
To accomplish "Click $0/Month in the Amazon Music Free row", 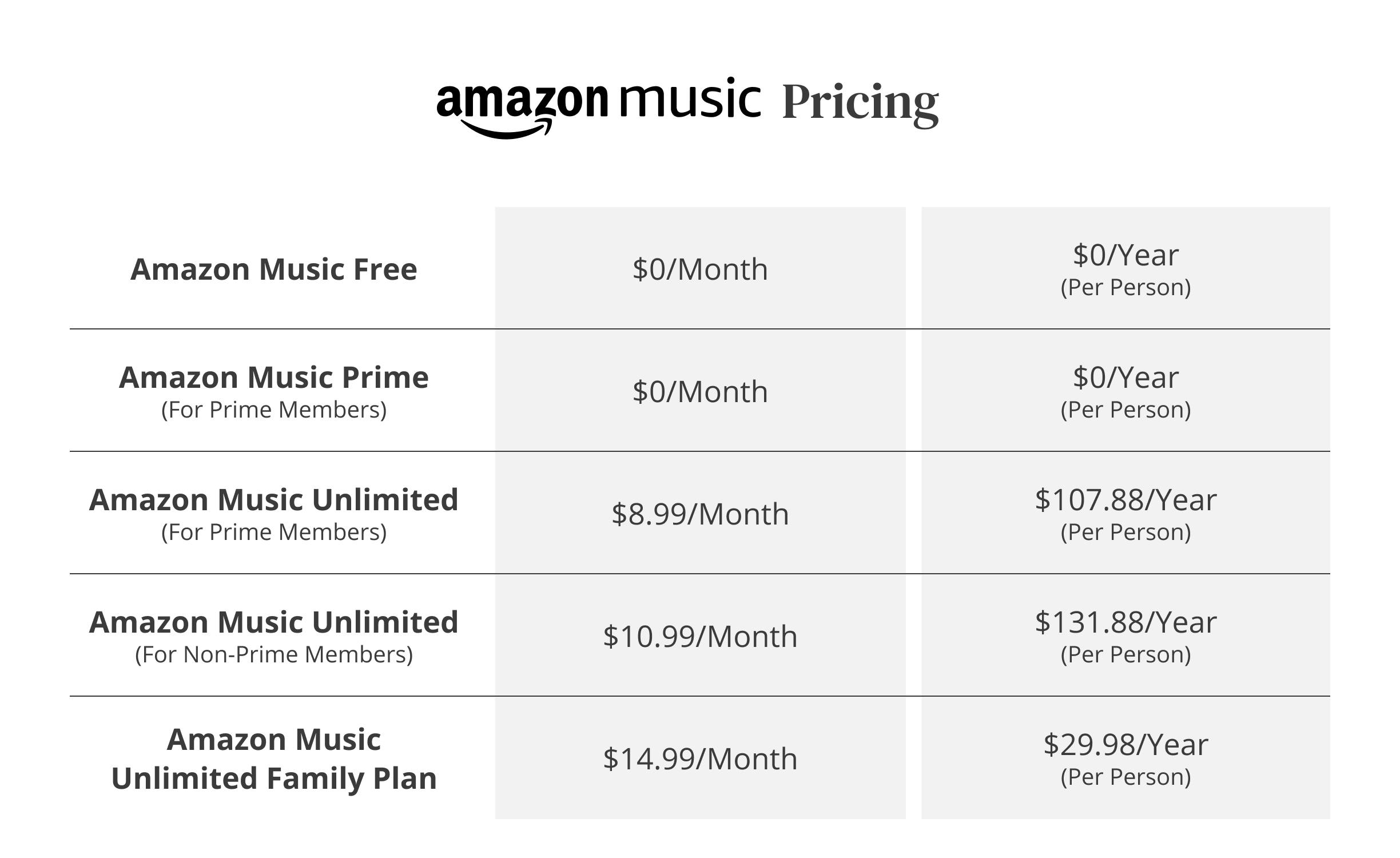I will click(699, 269).
